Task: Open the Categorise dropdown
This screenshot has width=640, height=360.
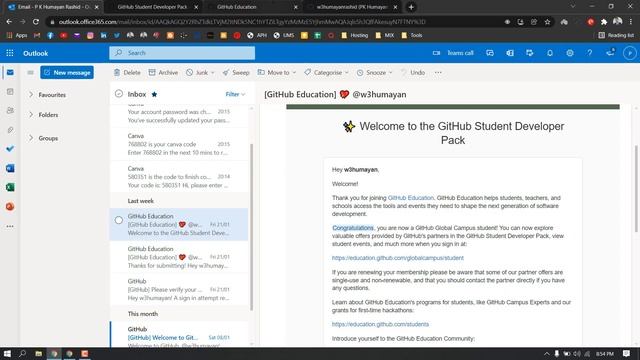Action: (327, 73)
